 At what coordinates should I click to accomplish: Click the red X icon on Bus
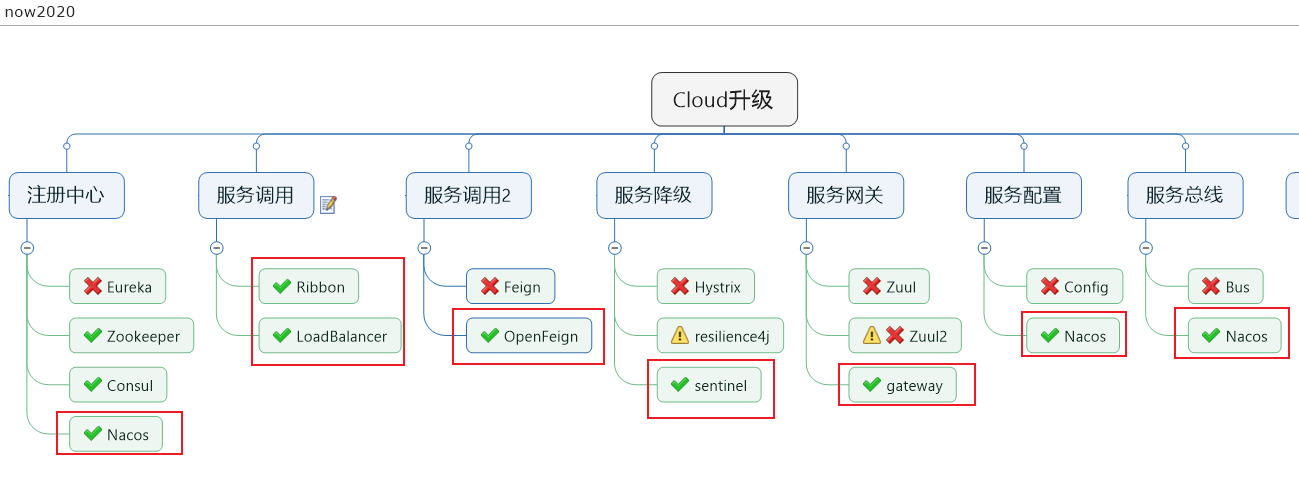[x=1212, y=287]
